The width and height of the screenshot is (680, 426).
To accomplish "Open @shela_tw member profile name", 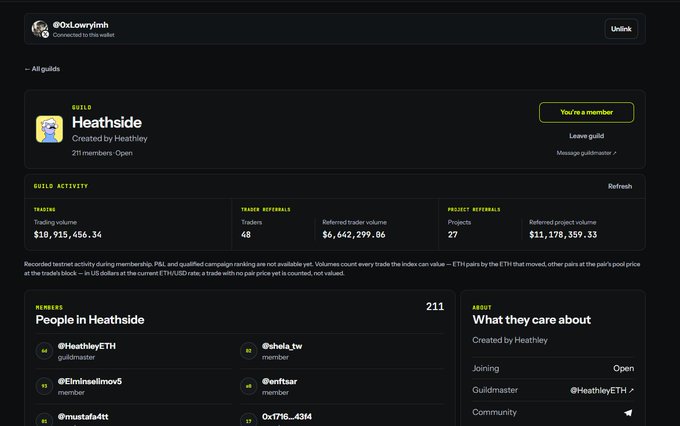I will coord(282,346).
